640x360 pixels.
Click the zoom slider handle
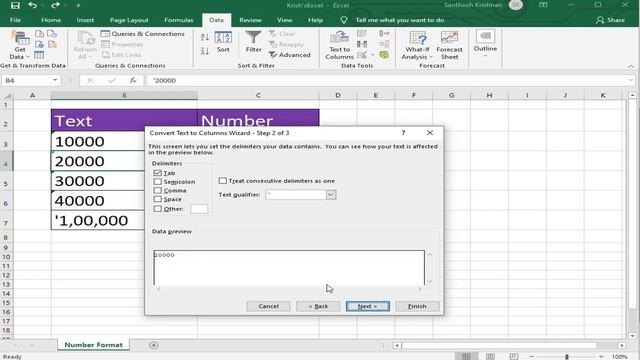567,357
